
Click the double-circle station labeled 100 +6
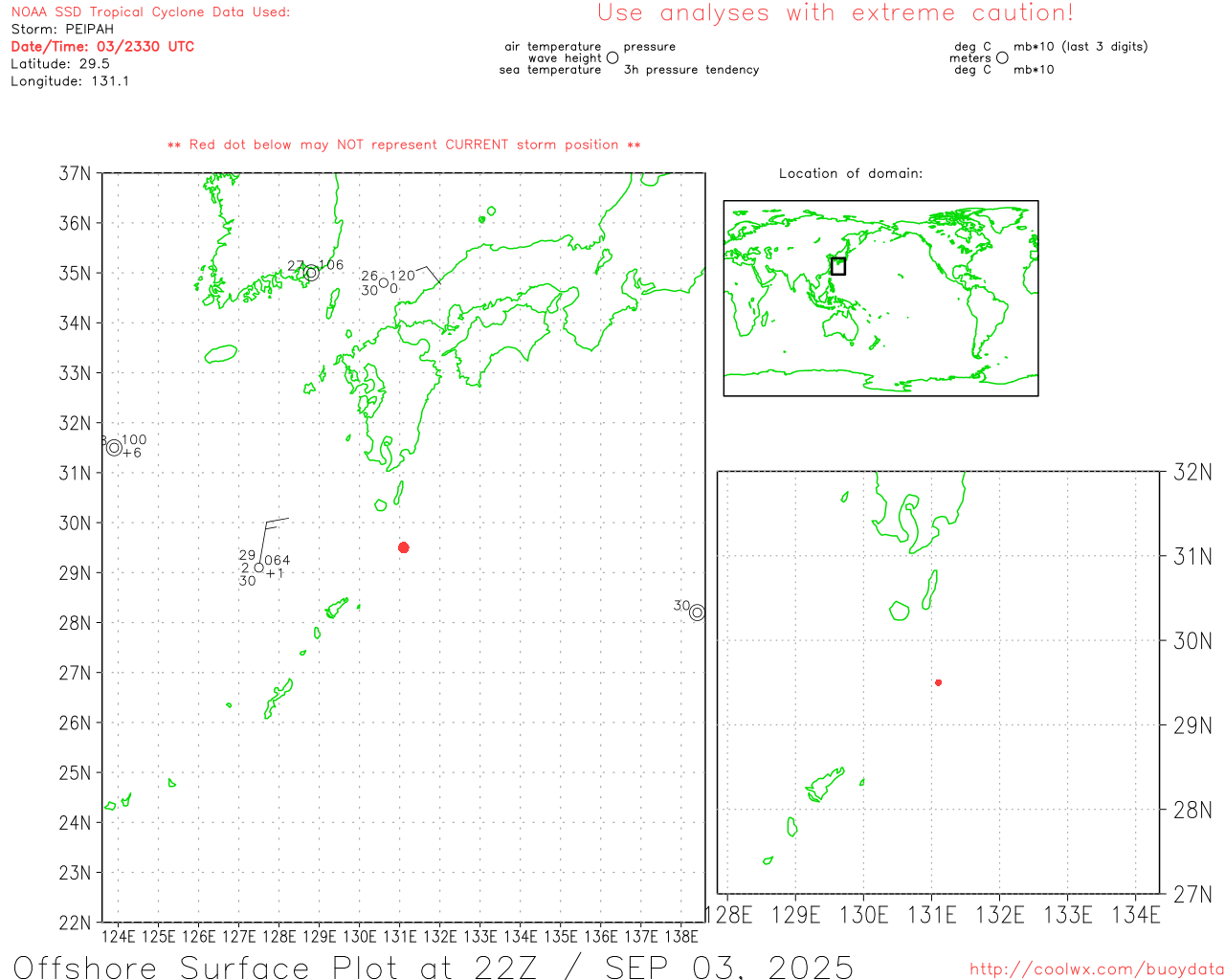(x=115, y=447)
